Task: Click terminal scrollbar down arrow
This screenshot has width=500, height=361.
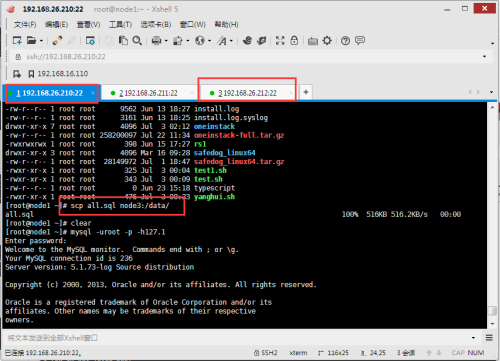Action: point(492,324)
